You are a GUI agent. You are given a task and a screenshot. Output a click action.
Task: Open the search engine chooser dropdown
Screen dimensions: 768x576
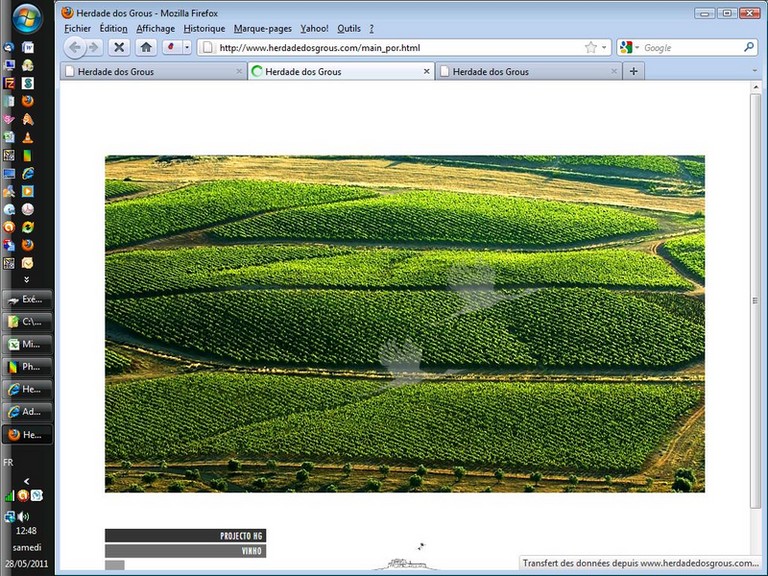(628, 47)
